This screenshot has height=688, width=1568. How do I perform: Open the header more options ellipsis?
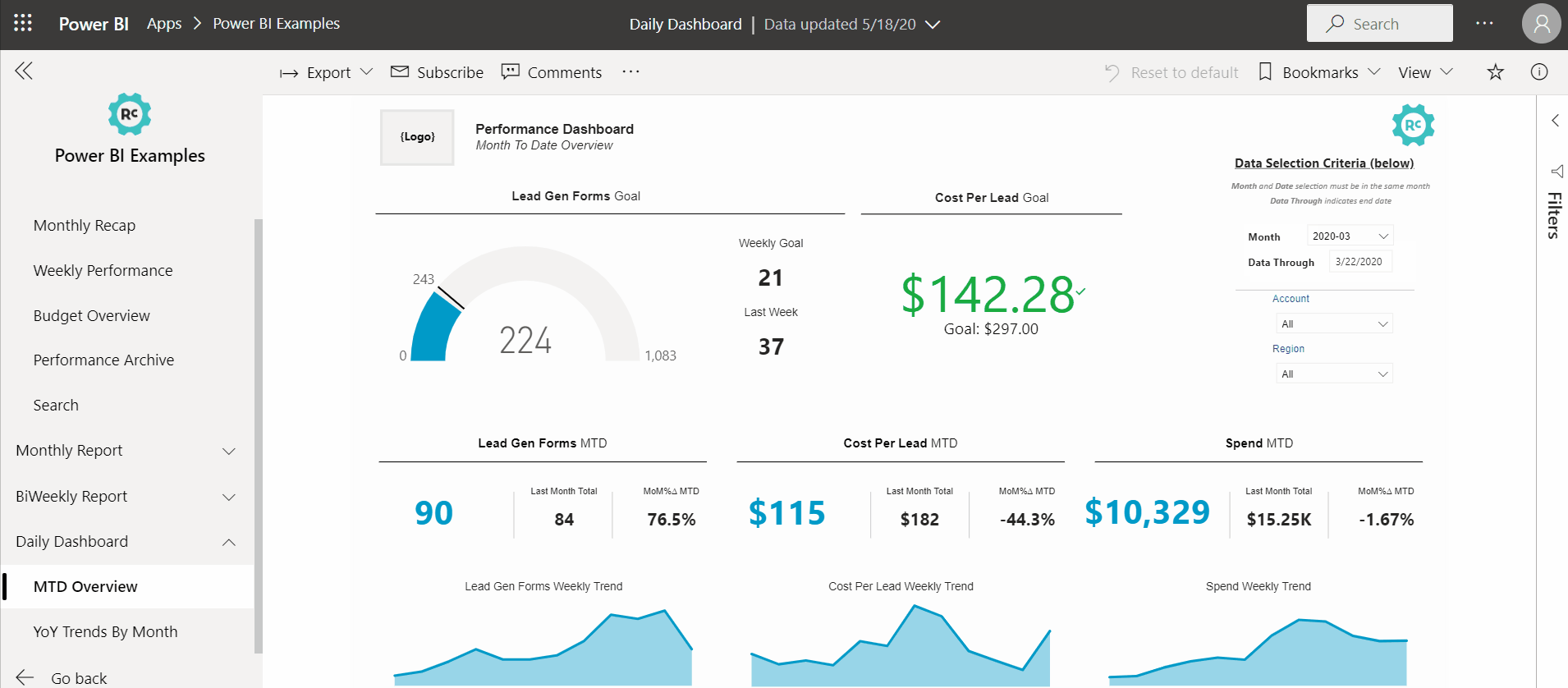point(1484,23)
